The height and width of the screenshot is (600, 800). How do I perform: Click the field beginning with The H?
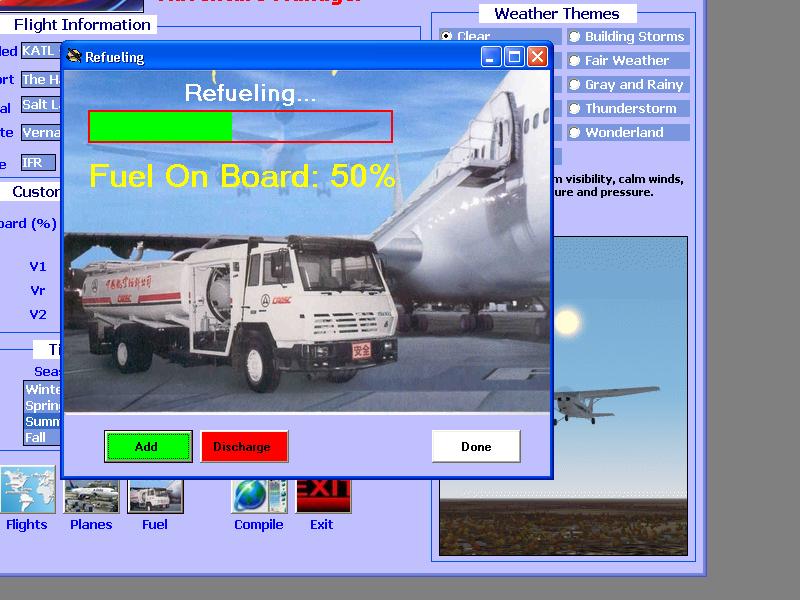point(41,79)
